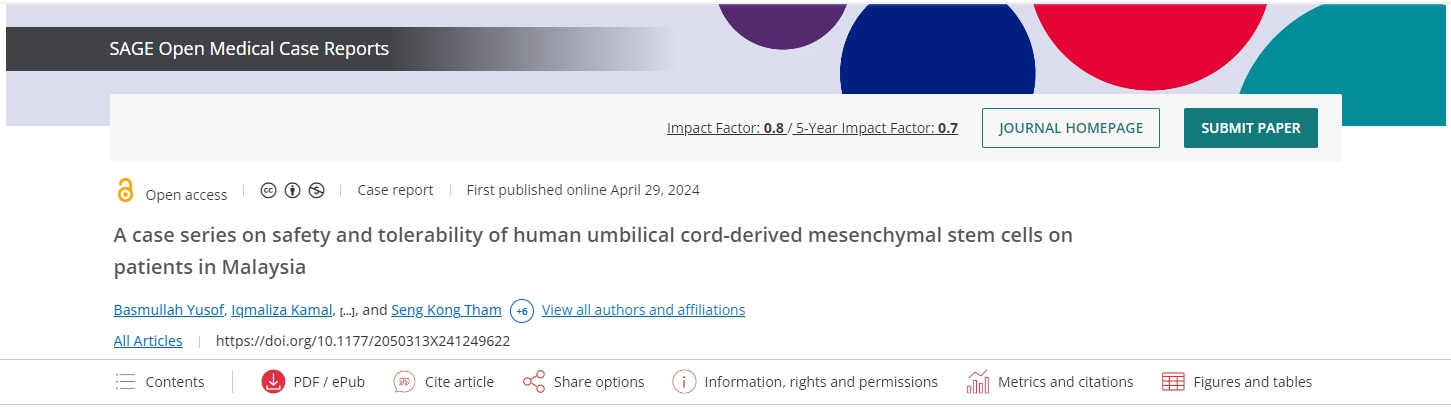The width and height of the screenshot is (1451, 410).
Task: Click the orange open access lock icon
Action: 125,190
